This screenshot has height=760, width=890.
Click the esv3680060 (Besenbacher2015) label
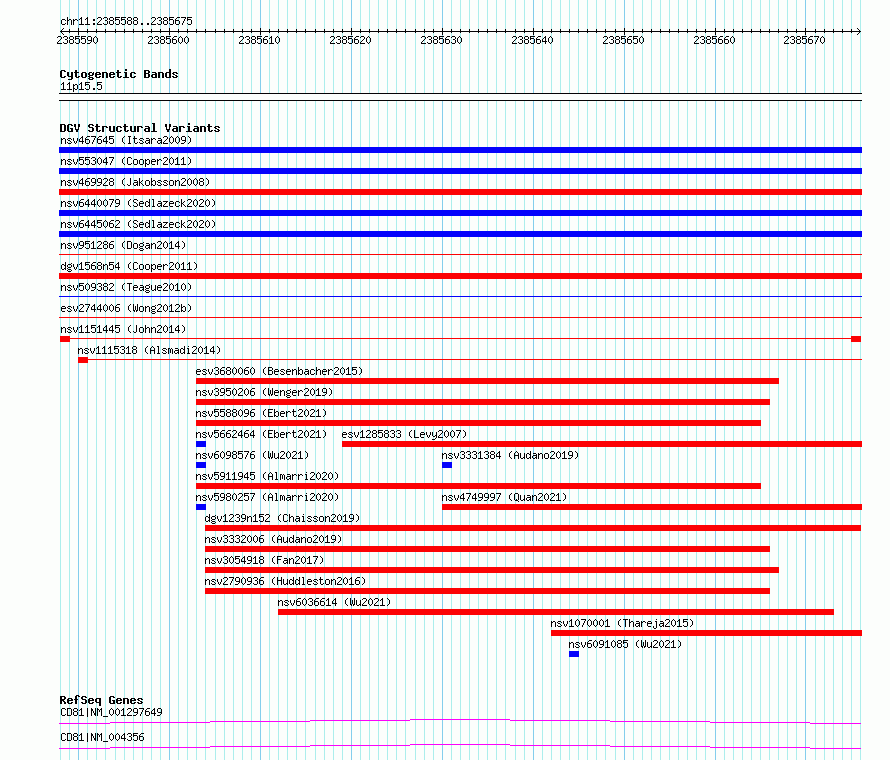click(279, 371)
